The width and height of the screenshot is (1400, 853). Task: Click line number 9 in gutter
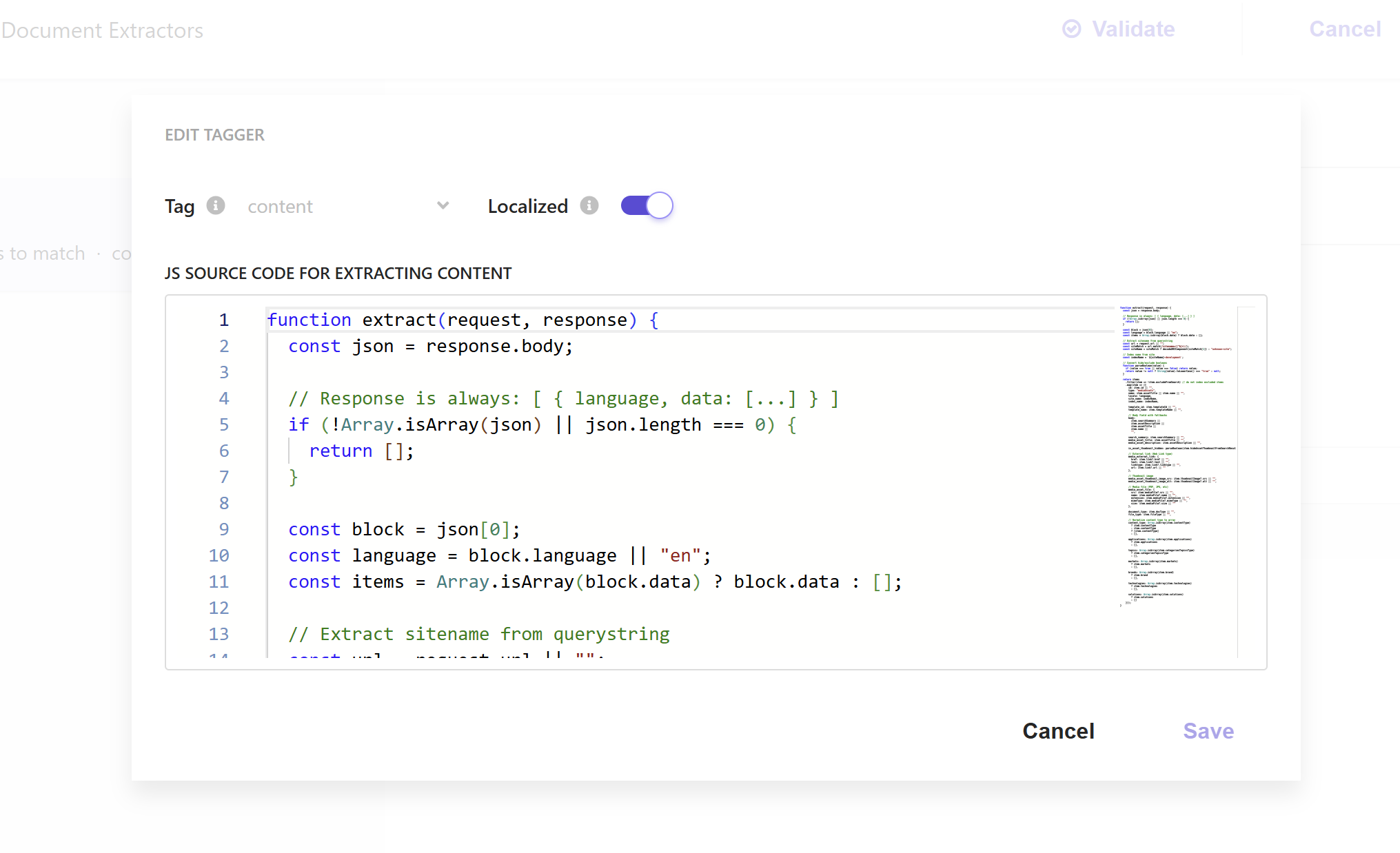223,529
